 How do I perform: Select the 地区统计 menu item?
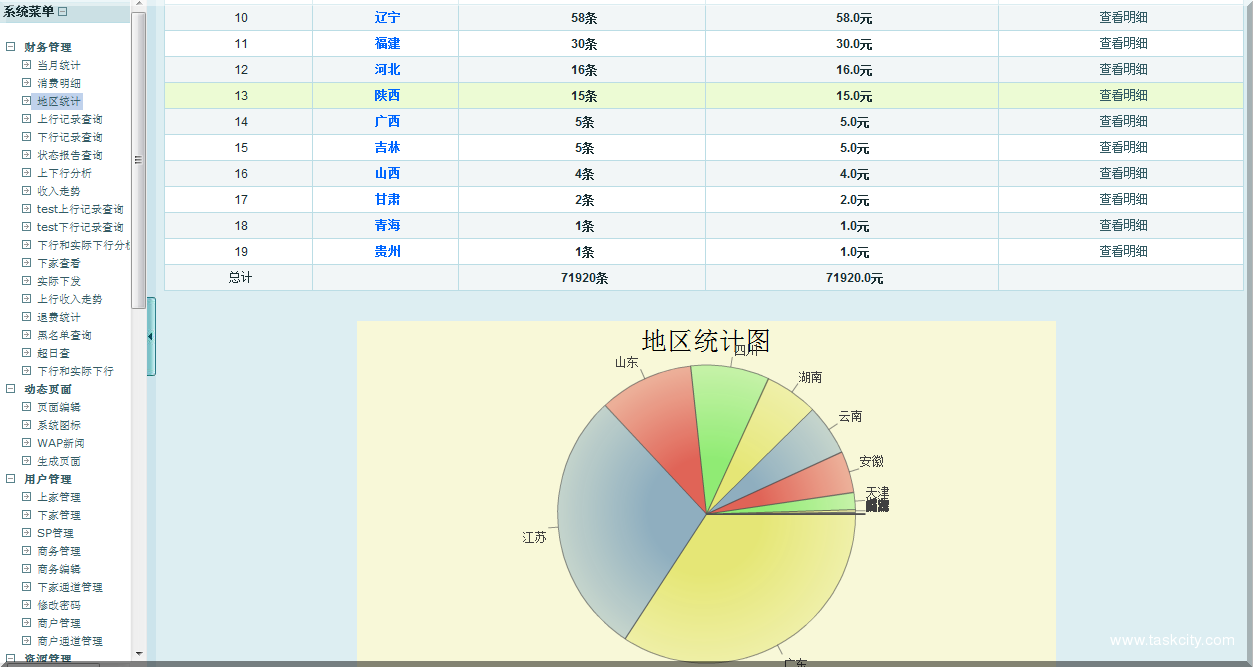click(x=59, y=101)
